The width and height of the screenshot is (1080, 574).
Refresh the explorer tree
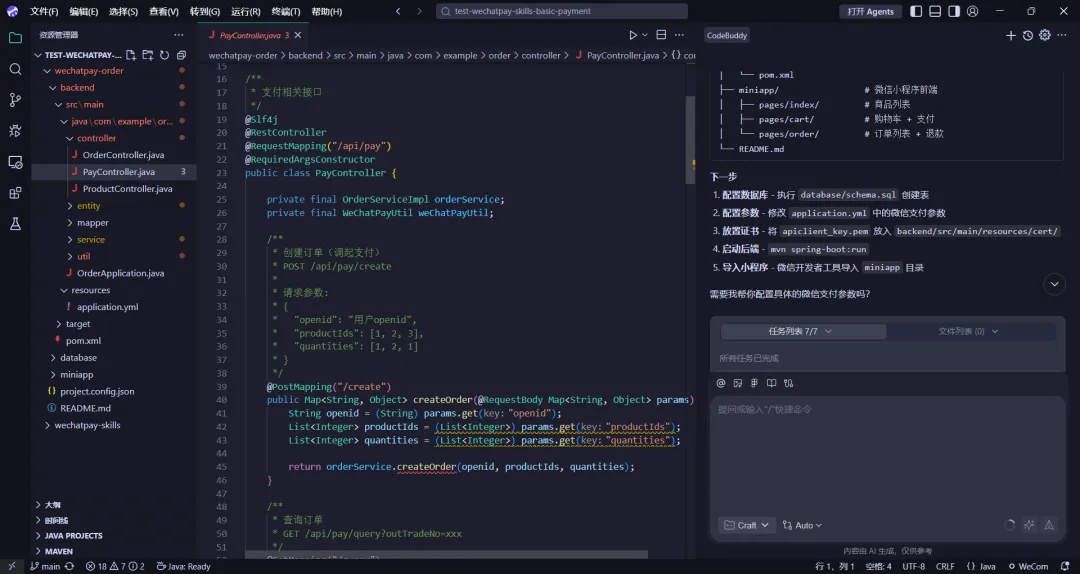(x=164, y=55)
